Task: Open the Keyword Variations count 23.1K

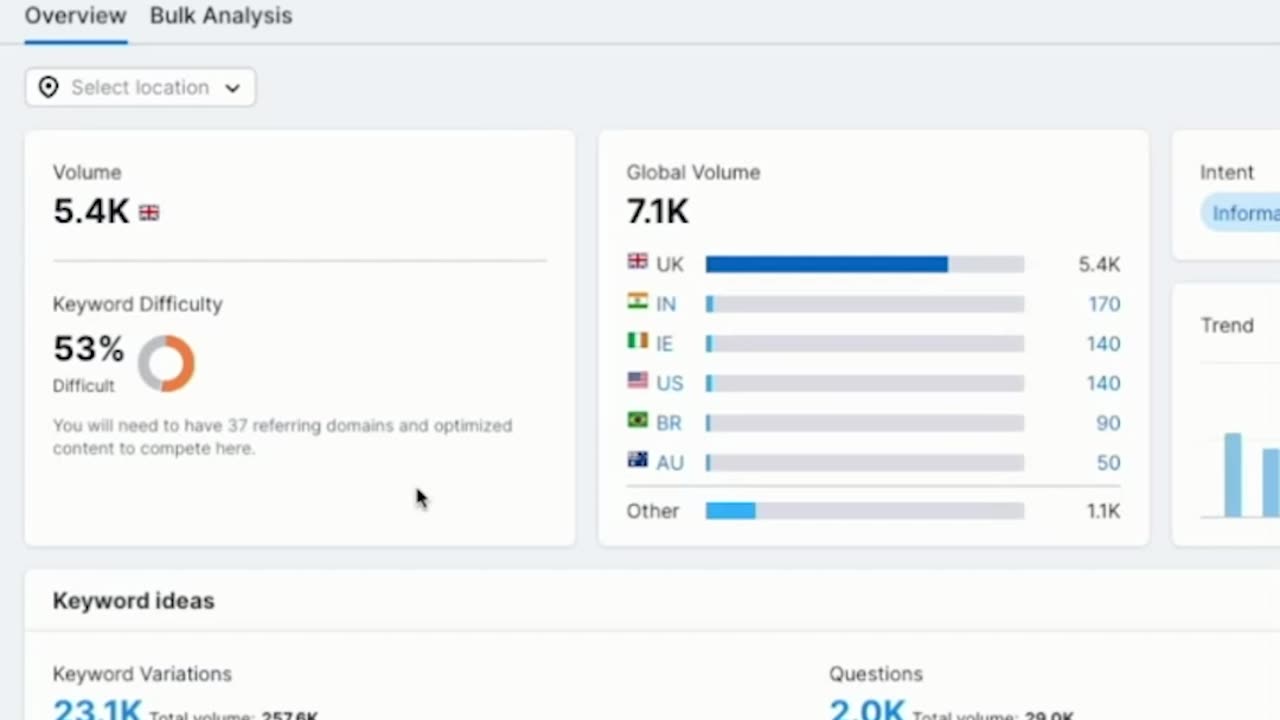Action: [x=97, y=709]
